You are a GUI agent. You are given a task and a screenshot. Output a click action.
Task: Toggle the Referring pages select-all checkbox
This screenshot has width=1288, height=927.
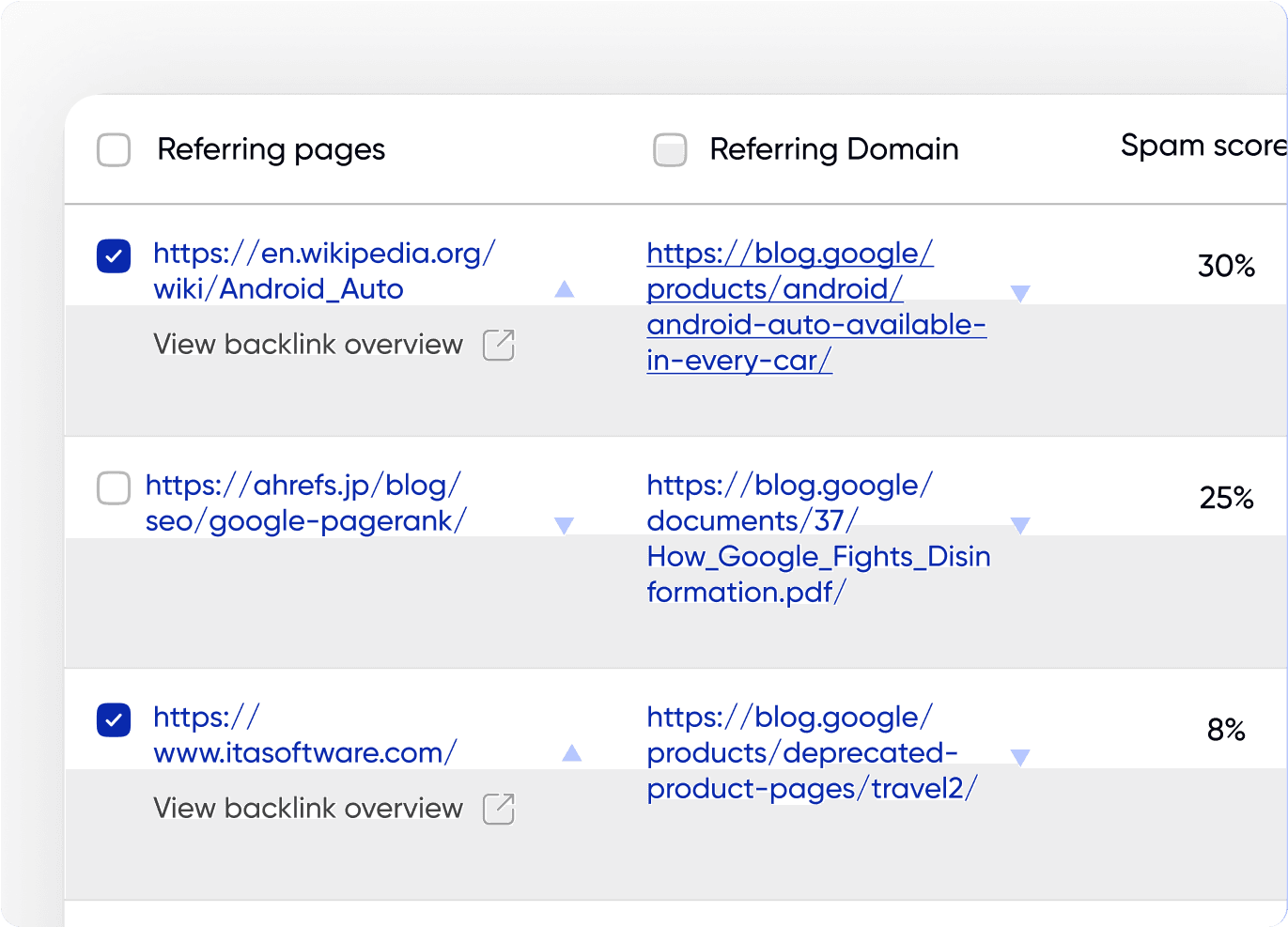114,149
